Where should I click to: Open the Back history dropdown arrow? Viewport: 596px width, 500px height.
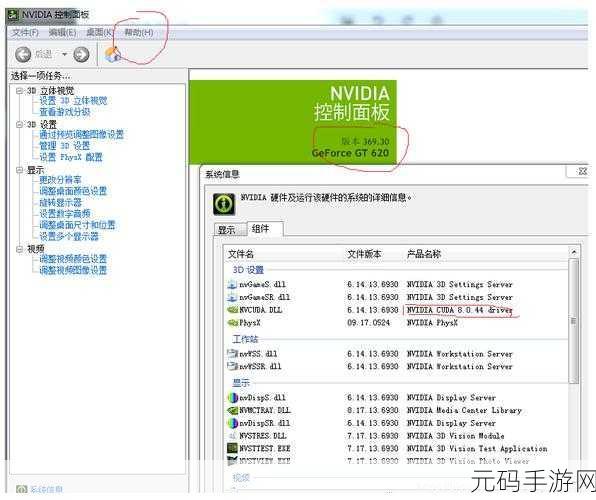pyautogui.click(x=65, y=55)
